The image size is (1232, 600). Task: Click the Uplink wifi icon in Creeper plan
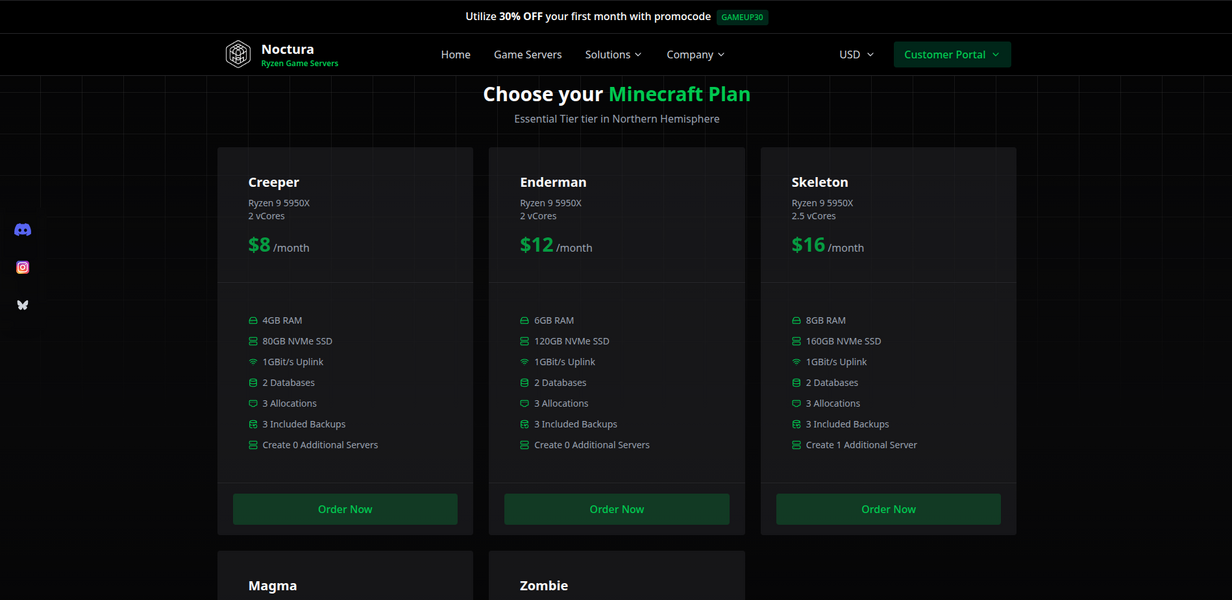click(253, 362)
